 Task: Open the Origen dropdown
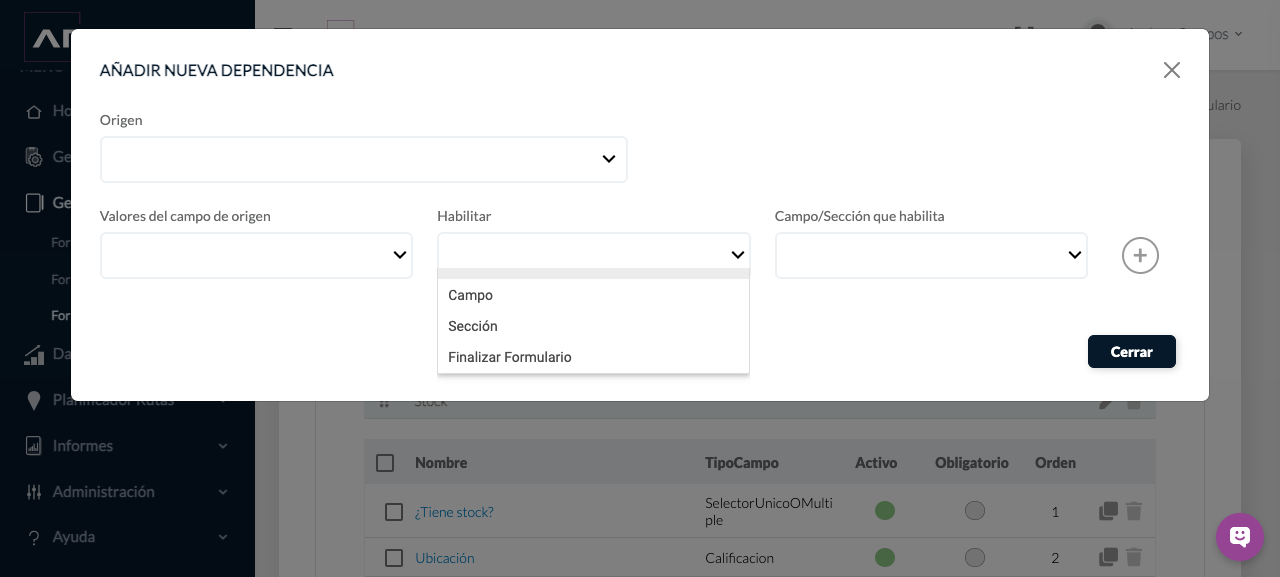click(x=364, y=160)
